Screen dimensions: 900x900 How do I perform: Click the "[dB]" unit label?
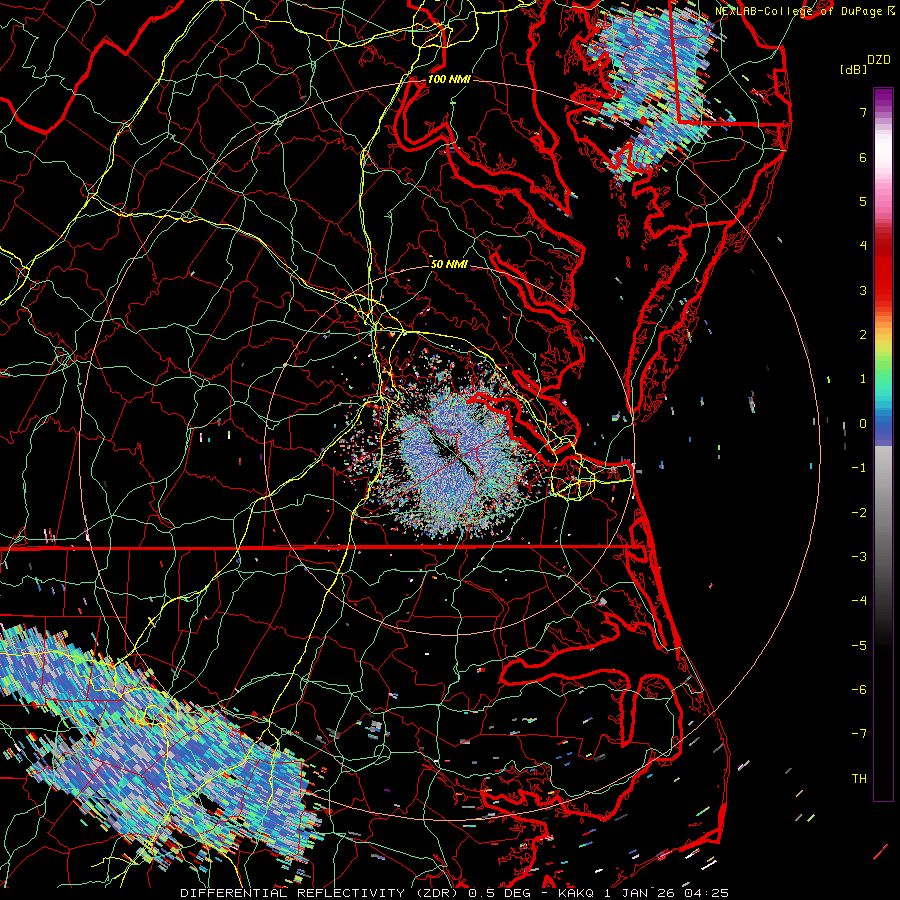coord(853,69)
